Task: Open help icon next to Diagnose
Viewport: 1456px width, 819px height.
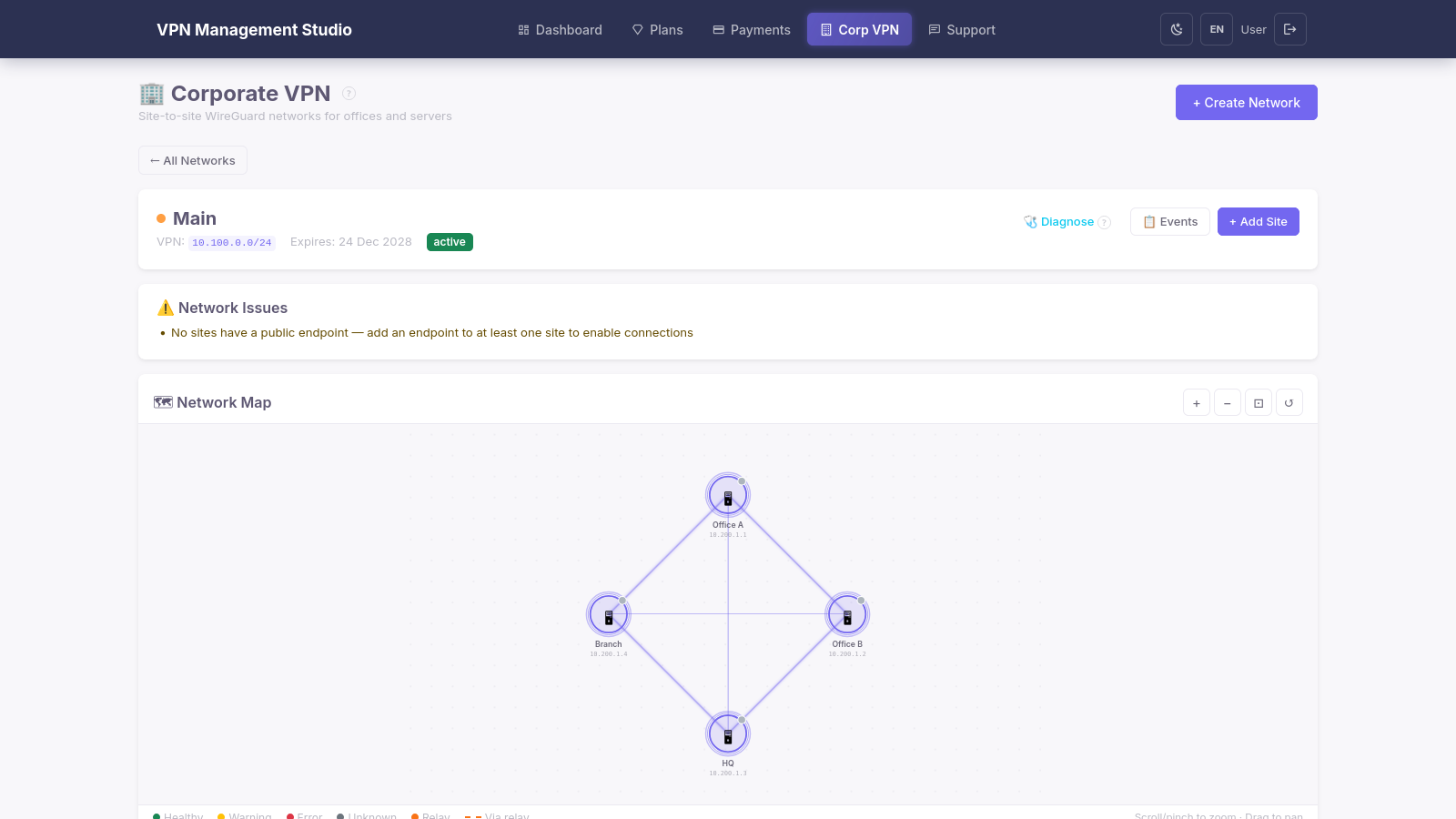Action: (x=1104, y=222)
